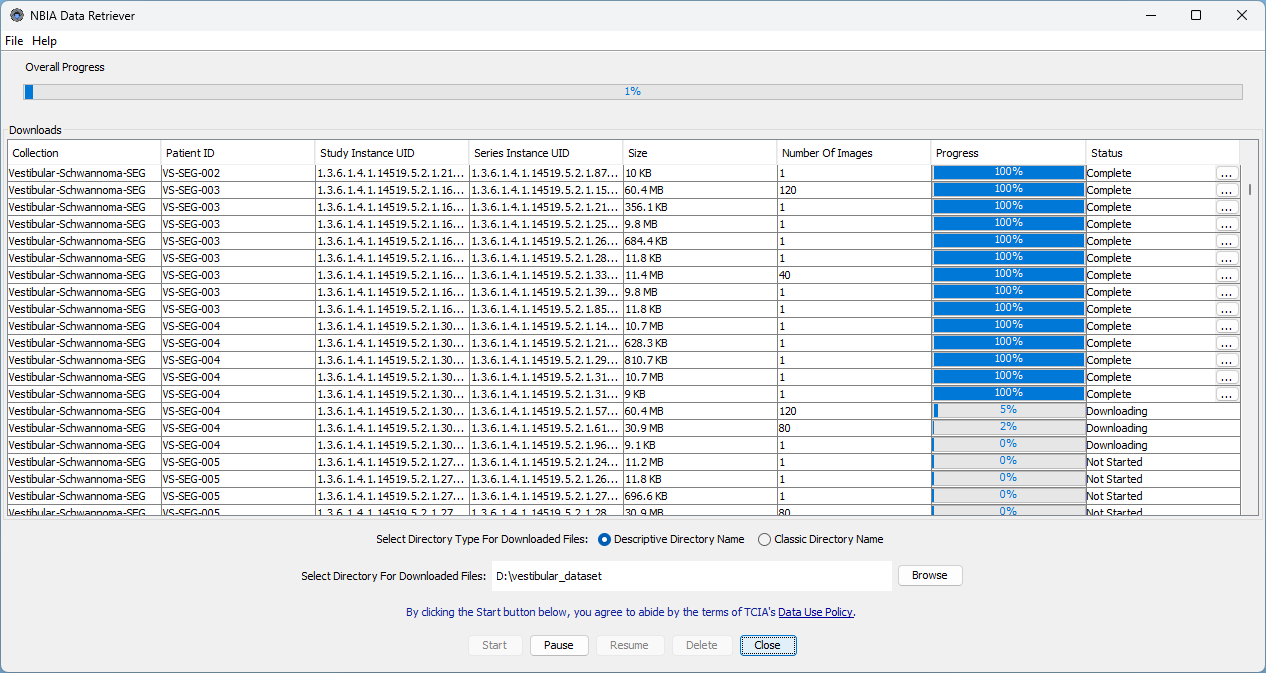Click the download directory field showing D:\vestibular_dataset
1266x673 pixels.
click(691, 576)
